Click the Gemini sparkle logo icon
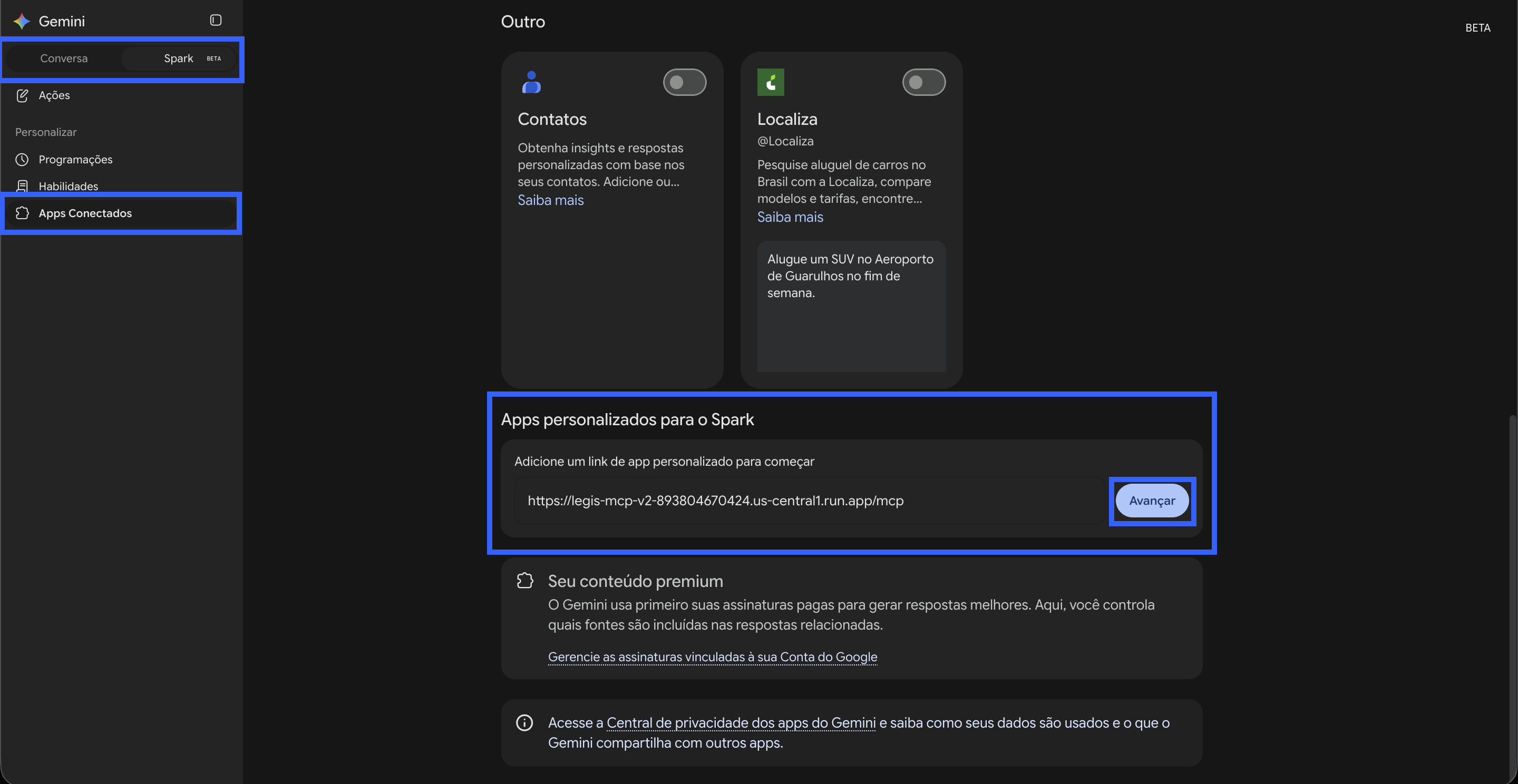The height and width of the screenshot is (784, 1518). click(x=22, y=21)
